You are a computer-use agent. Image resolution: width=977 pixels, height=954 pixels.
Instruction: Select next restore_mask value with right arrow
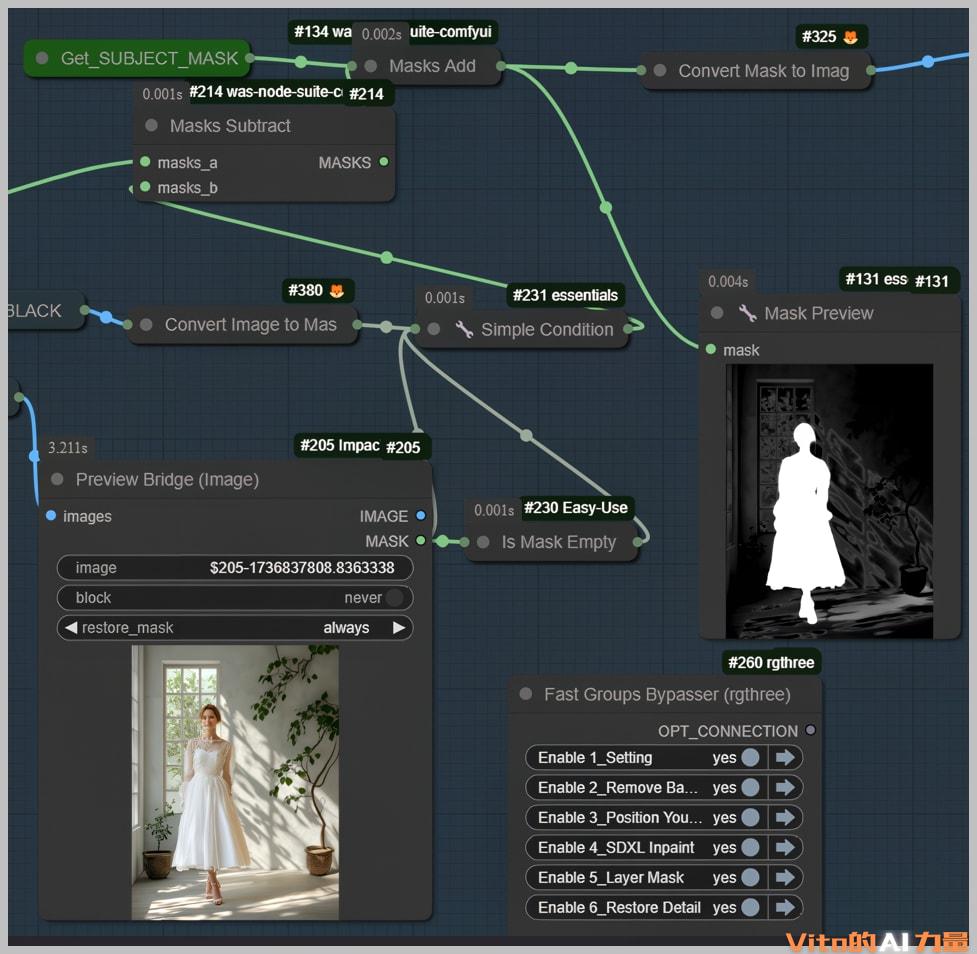[399, 627]
